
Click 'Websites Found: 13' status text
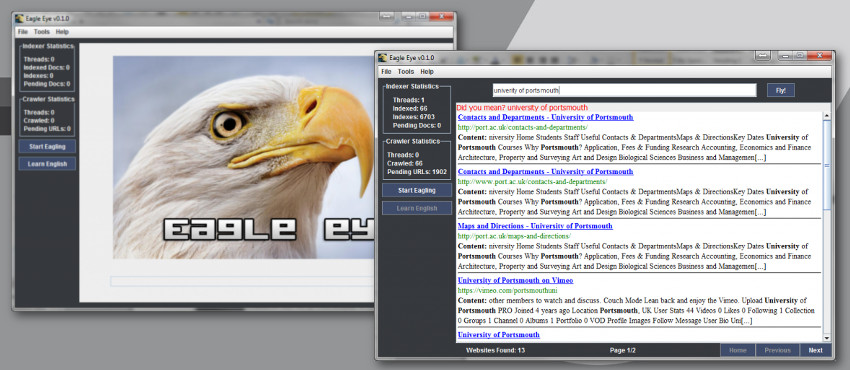(x=495, y=350)
